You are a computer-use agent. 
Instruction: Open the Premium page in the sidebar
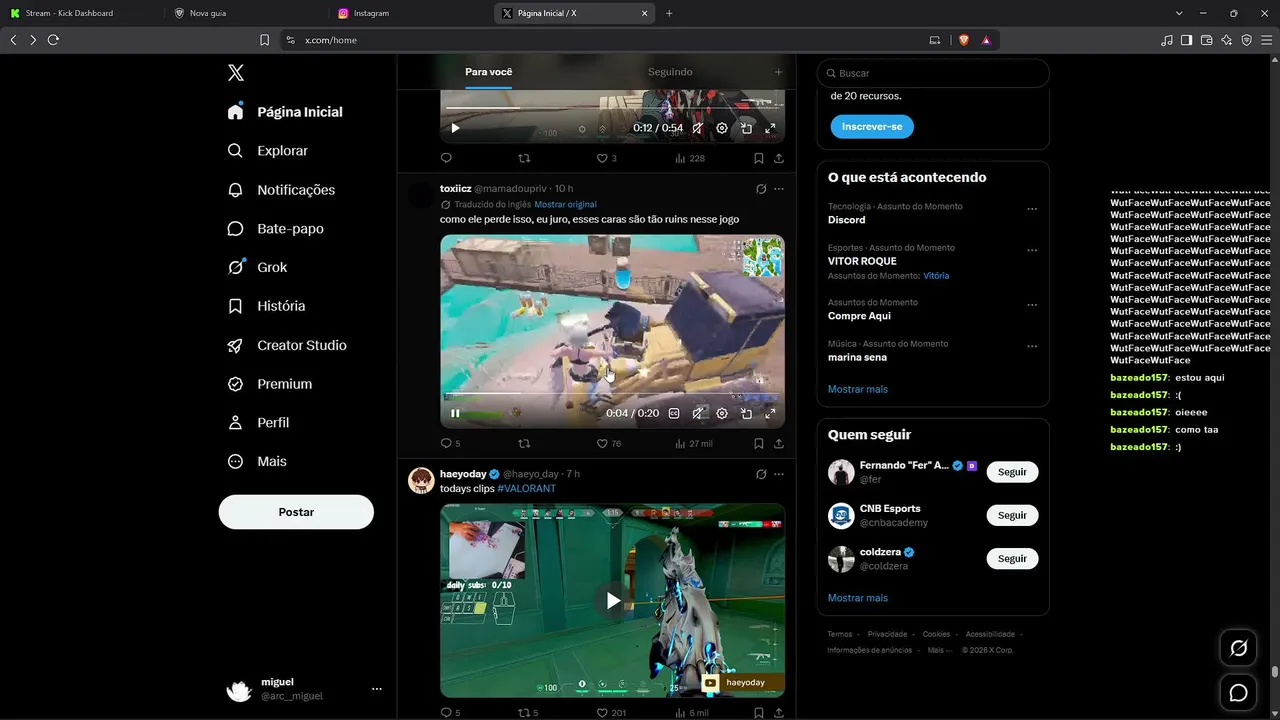coord(270,384)
